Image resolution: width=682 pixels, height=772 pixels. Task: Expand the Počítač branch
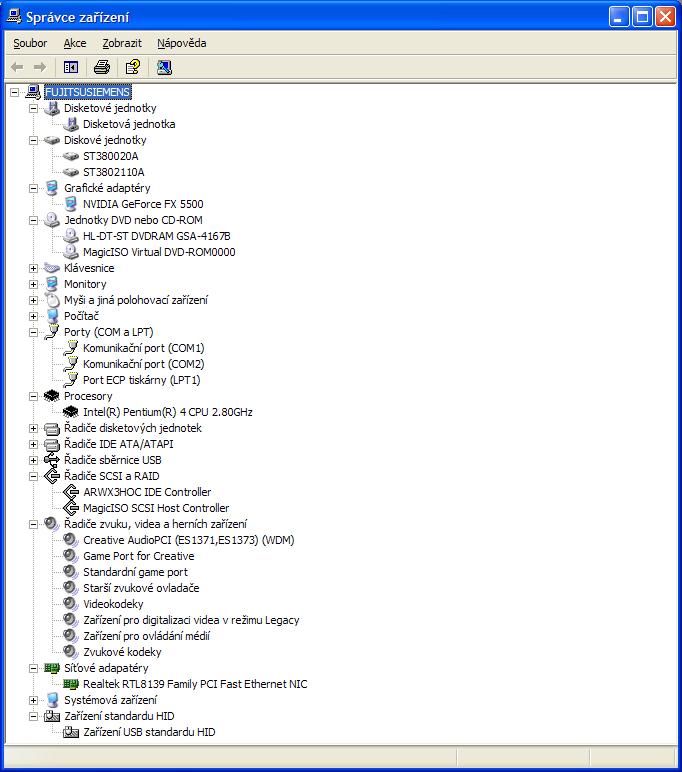(33, 316)
